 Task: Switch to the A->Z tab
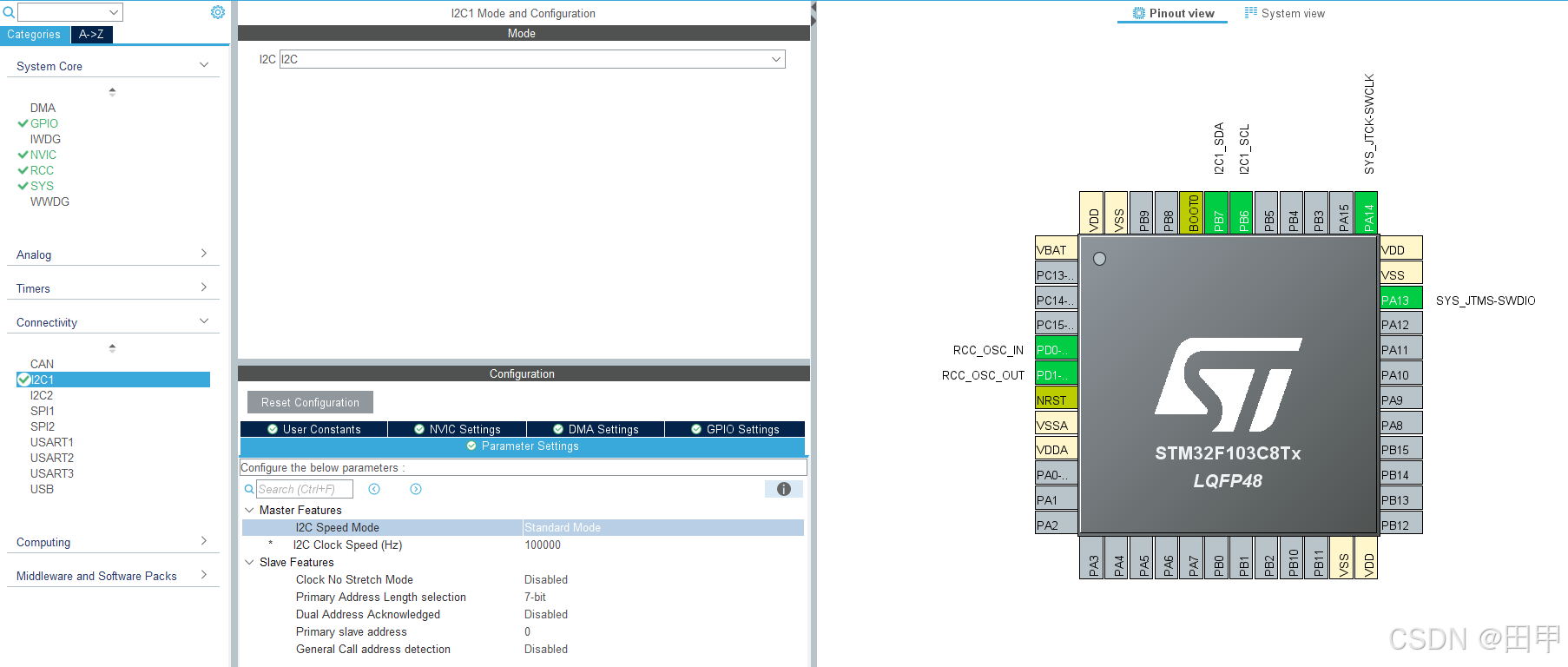coord(91,35)
